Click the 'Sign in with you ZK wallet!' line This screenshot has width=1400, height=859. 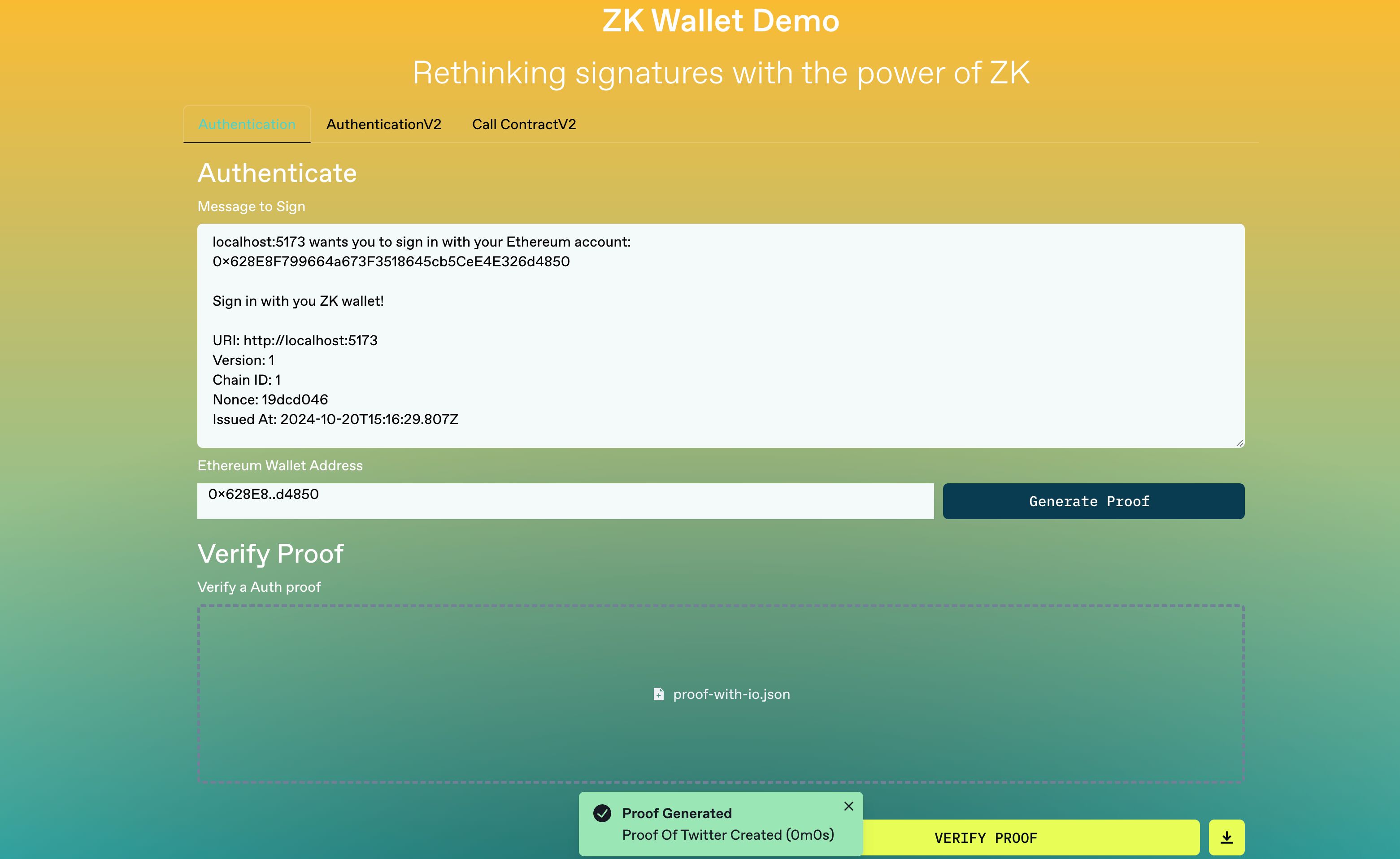pyautogui.click(x=298, y=301)
